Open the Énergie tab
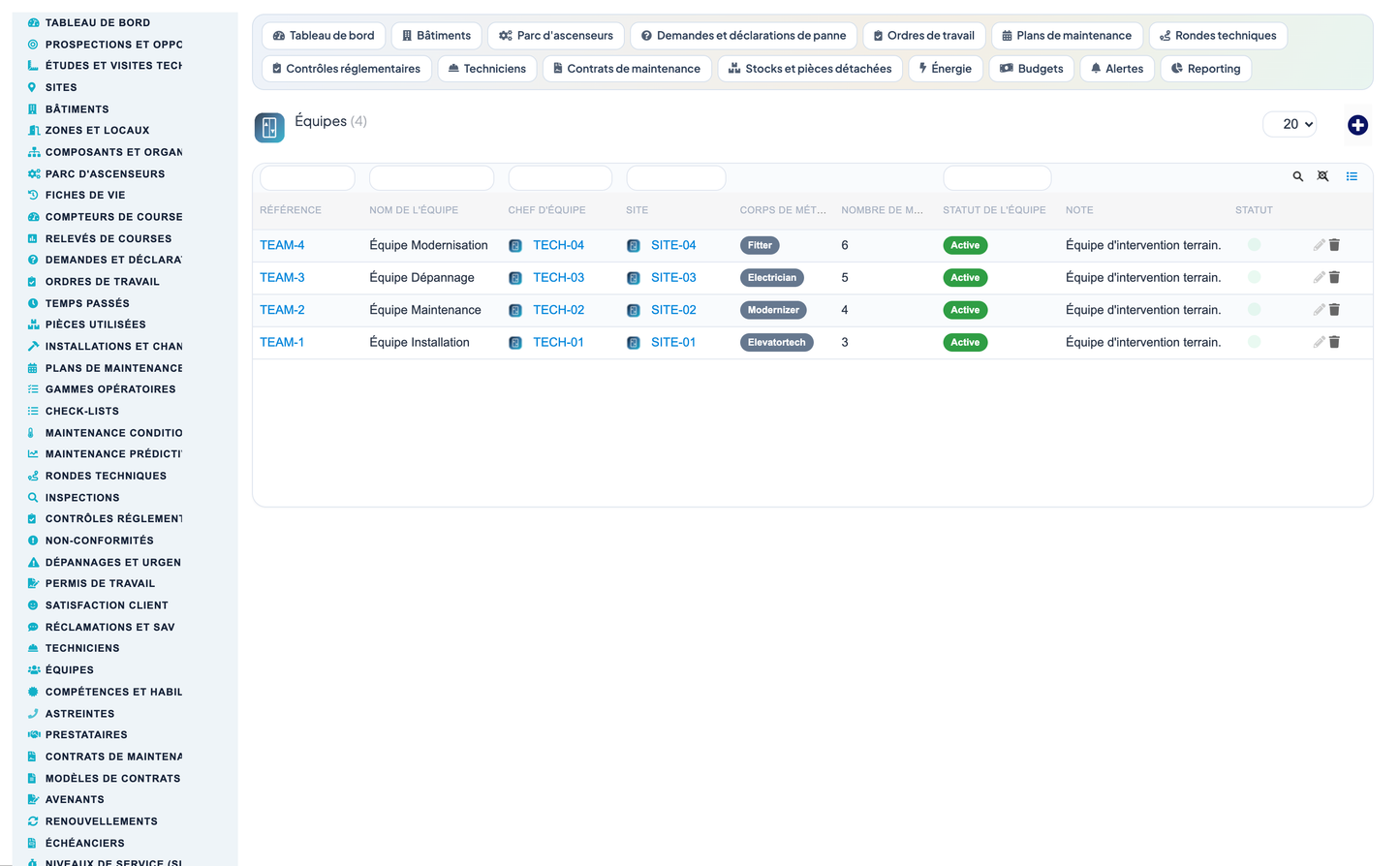 (x=946, y=69)
